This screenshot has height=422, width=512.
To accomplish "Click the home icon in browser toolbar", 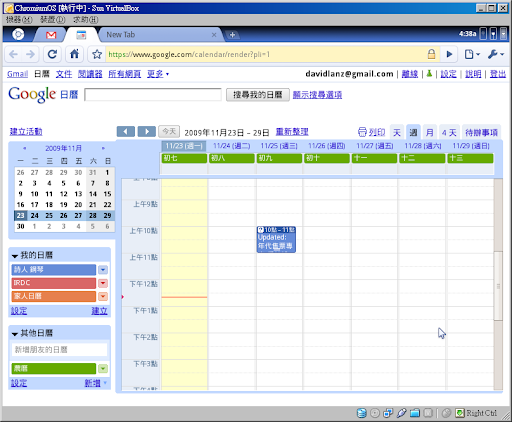I will point(74,54).
